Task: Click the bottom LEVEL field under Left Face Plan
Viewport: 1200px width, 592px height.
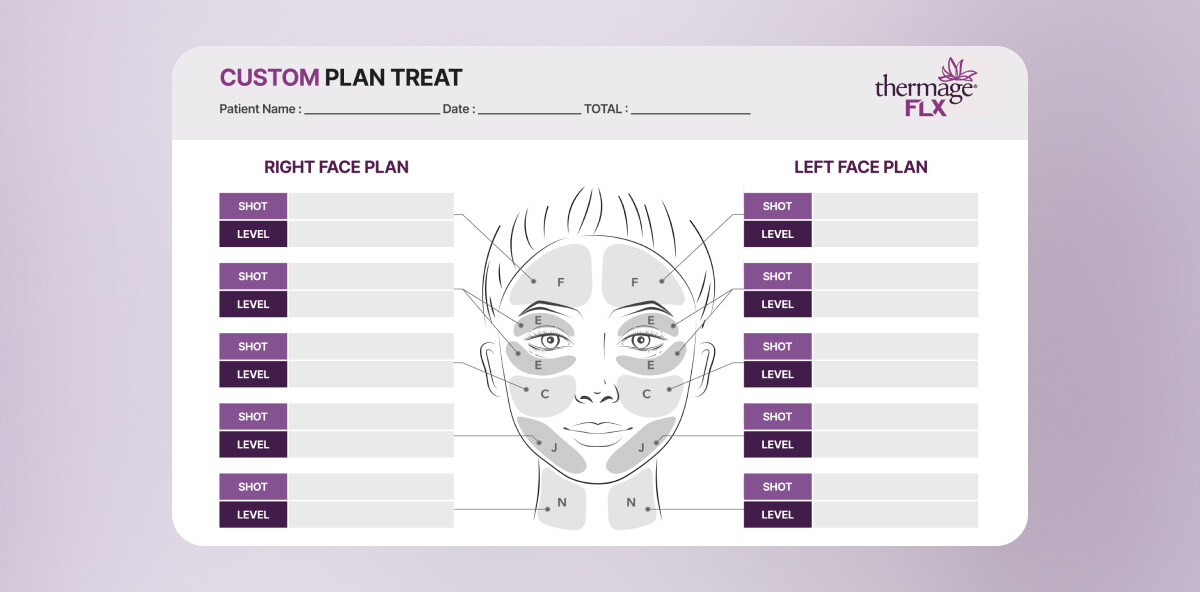Action: point(895,515)
